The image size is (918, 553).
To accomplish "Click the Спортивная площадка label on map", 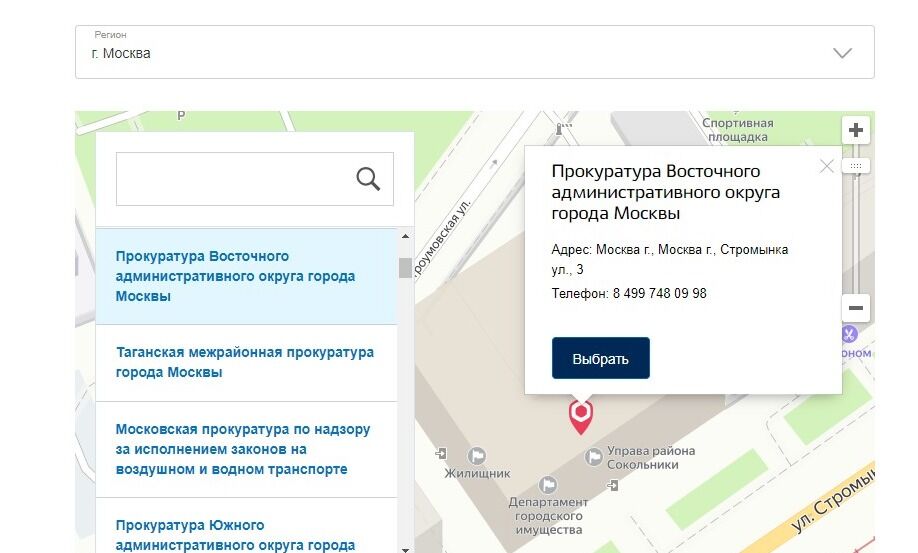I will tap(738, 130).
